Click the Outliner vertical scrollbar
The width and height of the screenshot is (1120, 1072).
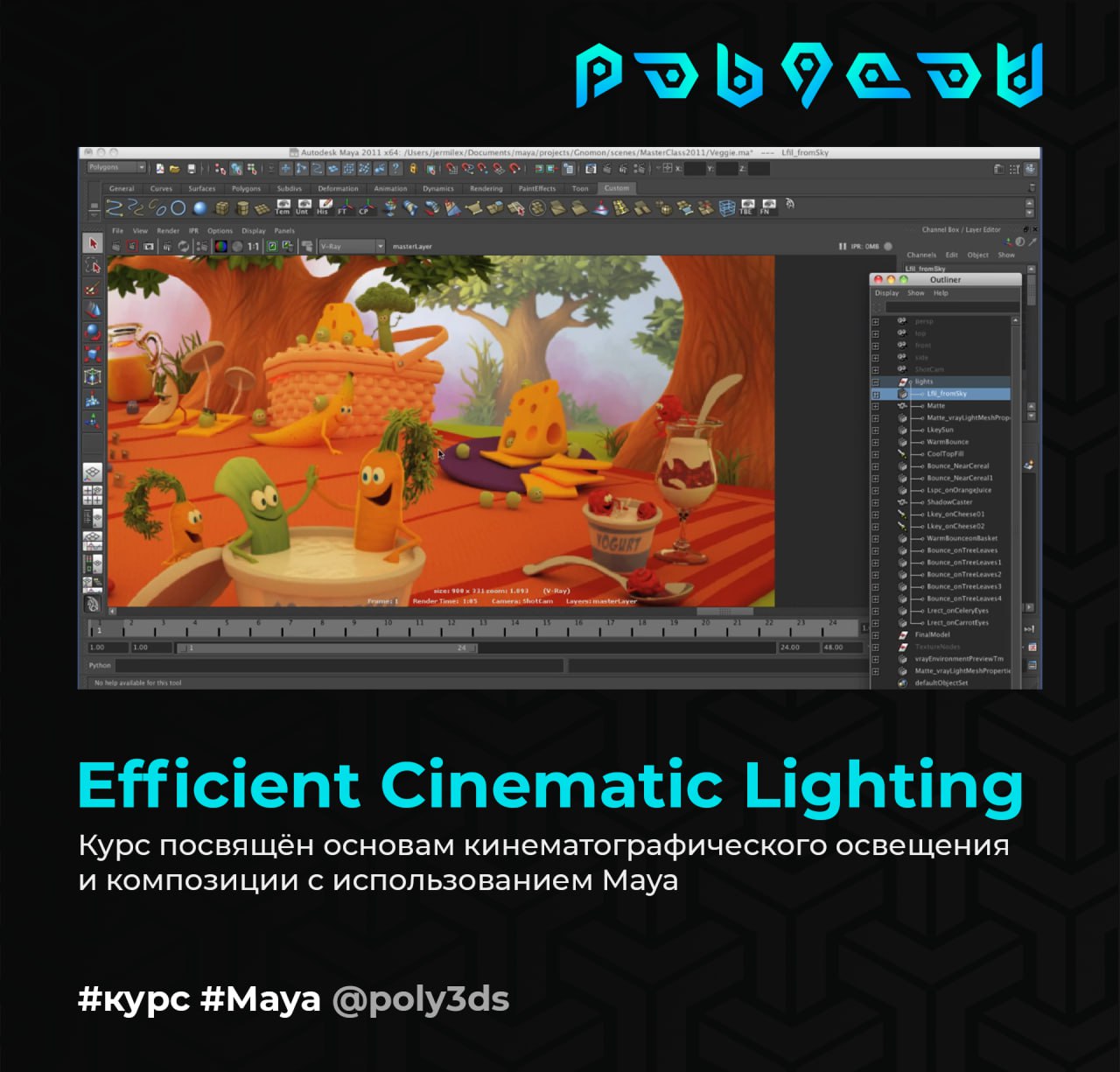point(1016,502)
